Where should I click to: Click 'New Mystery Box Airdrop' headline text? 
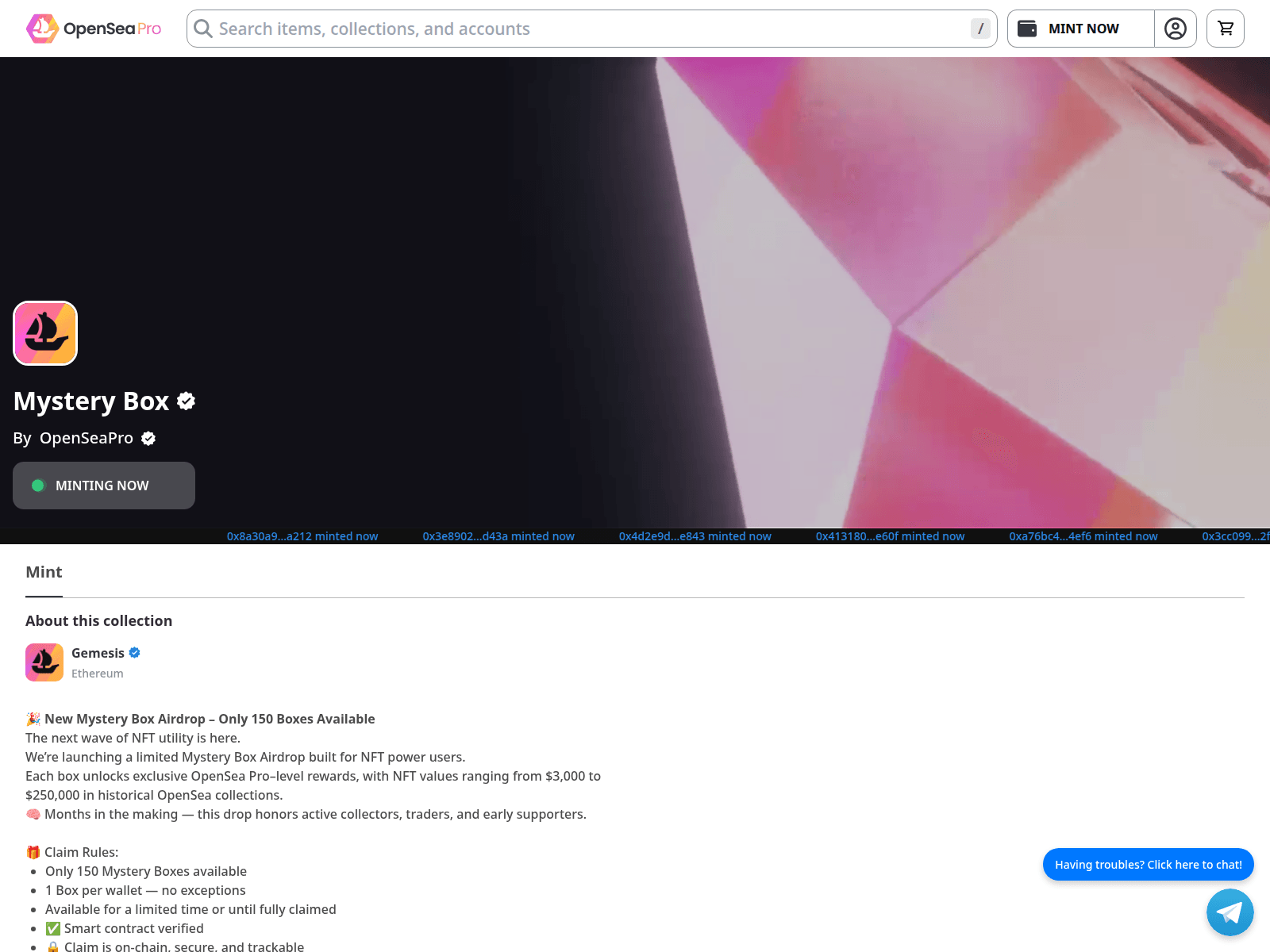pos(210,719)
